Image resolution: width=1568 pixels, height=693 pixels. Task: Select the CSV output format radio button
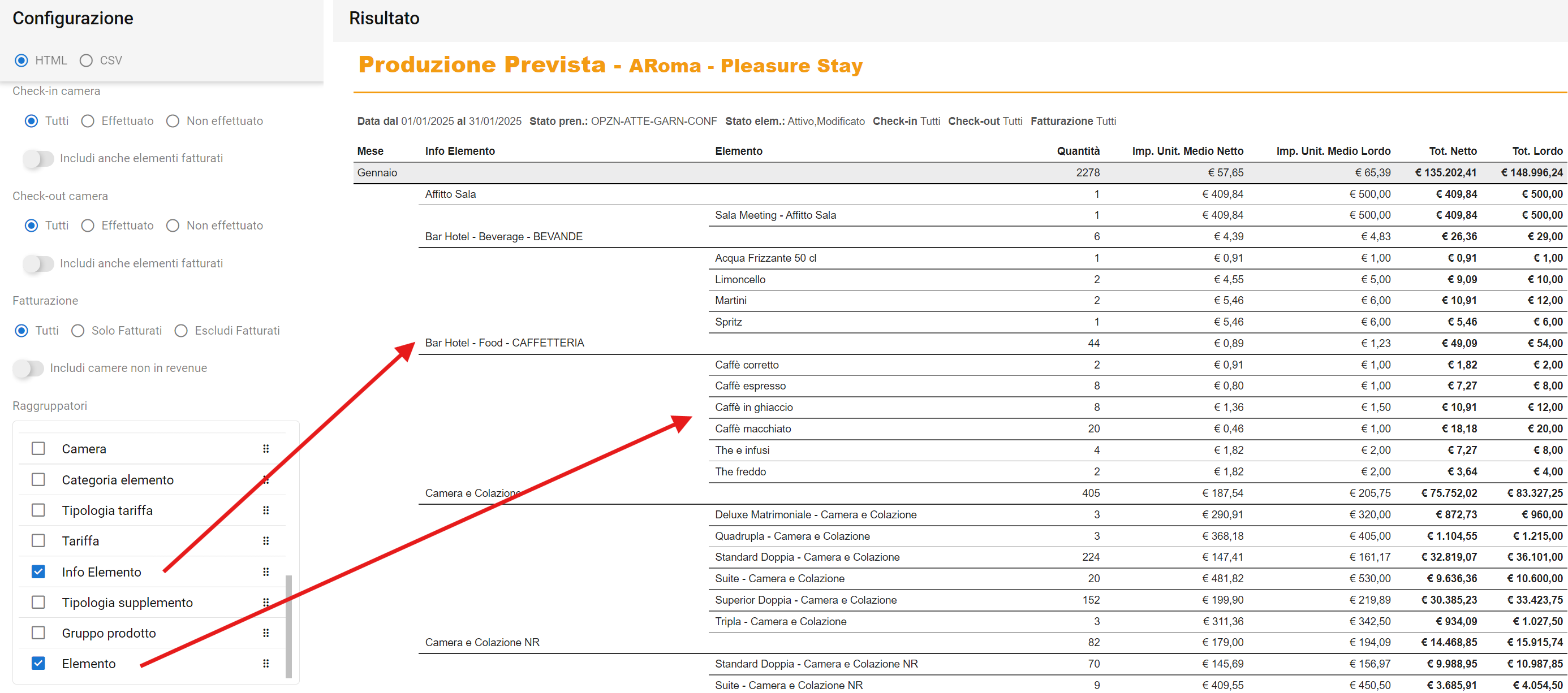coord(87,60)
